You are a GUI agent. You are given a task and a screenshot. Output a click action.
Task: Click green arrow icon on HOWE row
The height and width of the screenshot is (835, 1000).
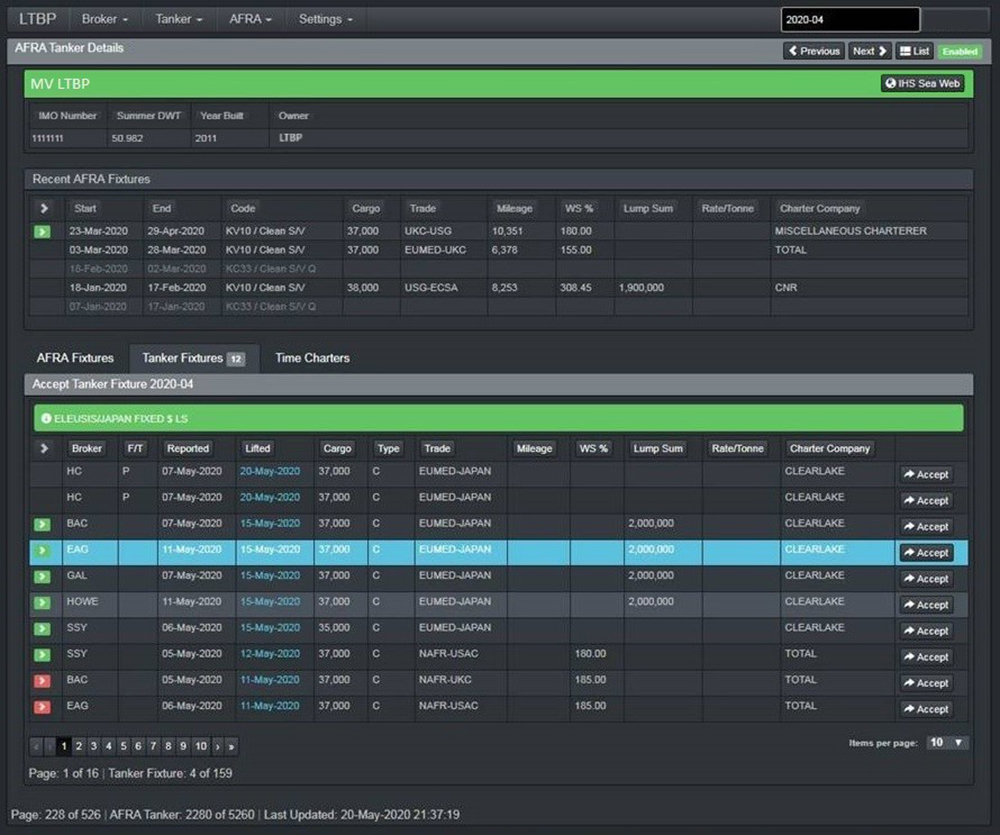[x=43, y=602]
